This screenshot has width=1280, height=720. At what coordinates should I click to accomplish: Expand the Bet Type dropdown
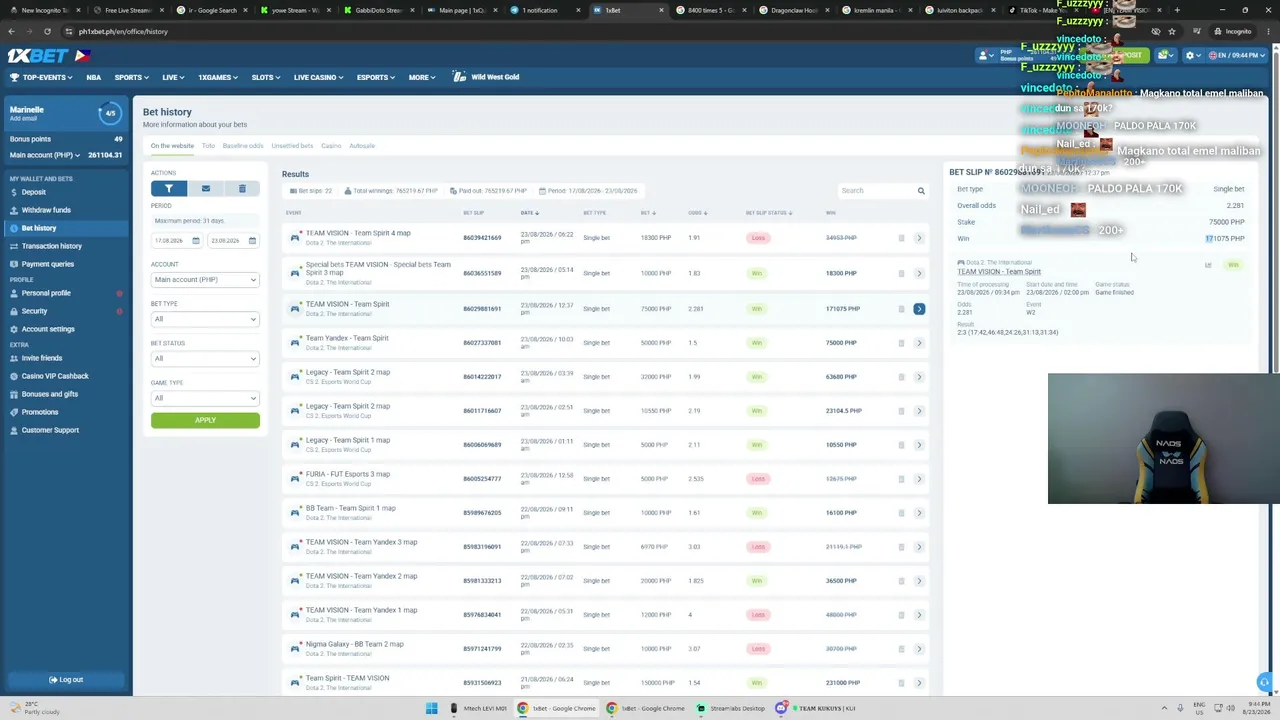coord(205,319)
